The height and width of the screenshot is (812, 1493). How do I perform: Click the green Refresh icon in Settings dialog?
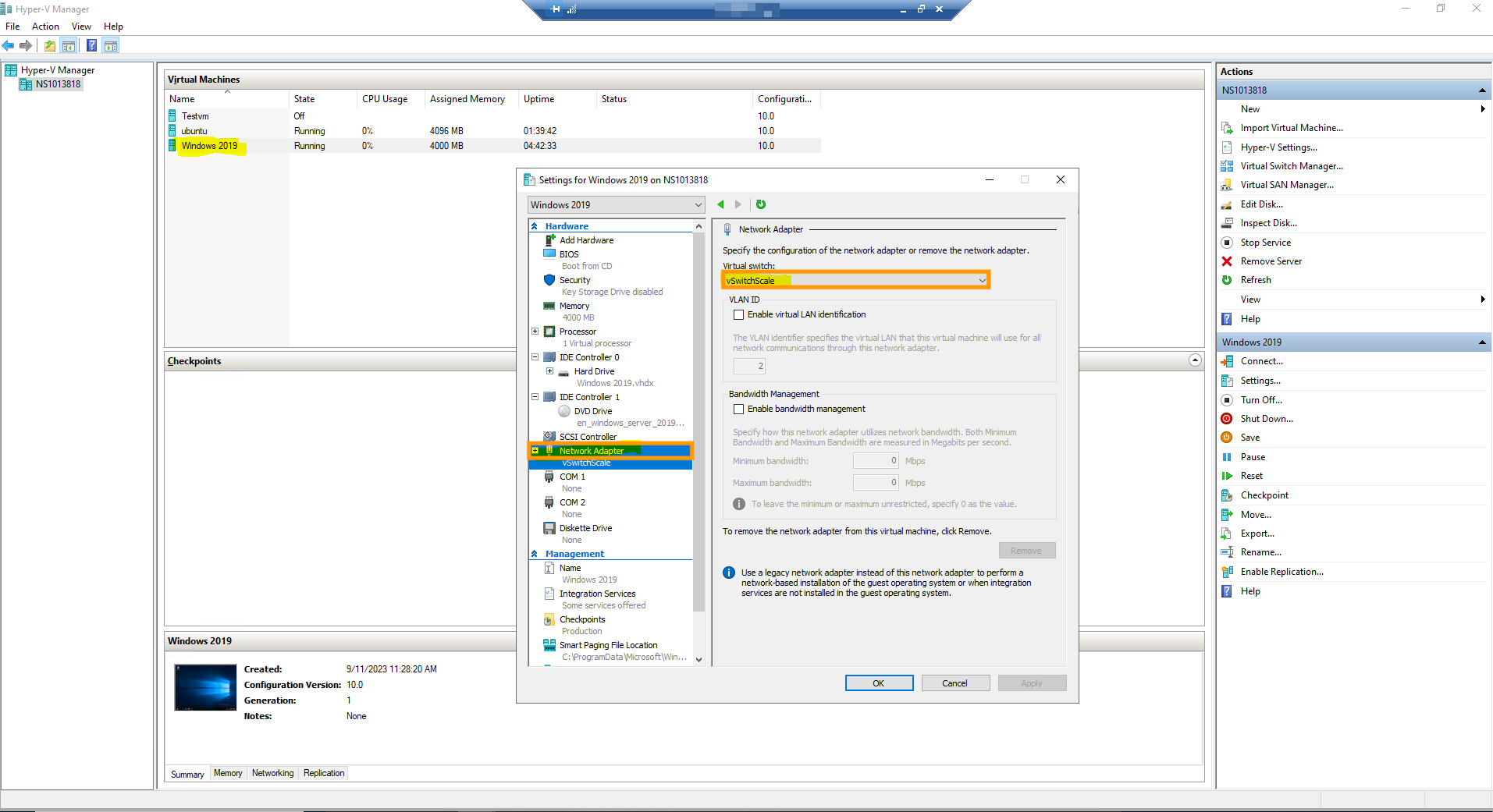[x=761, y=204]
